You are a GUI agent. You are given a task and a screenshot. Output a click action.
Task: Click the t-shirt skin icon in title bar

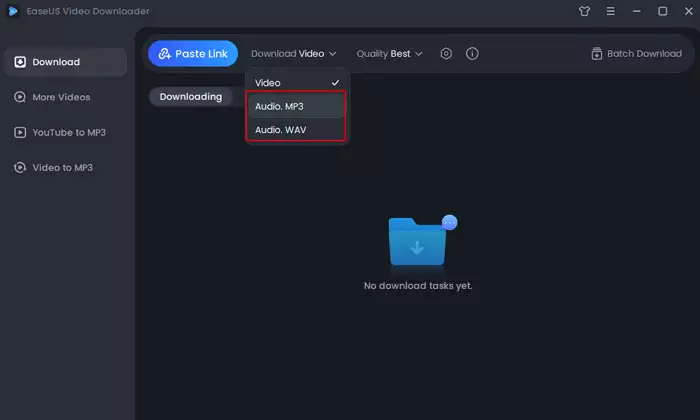[x=584, y=11]
